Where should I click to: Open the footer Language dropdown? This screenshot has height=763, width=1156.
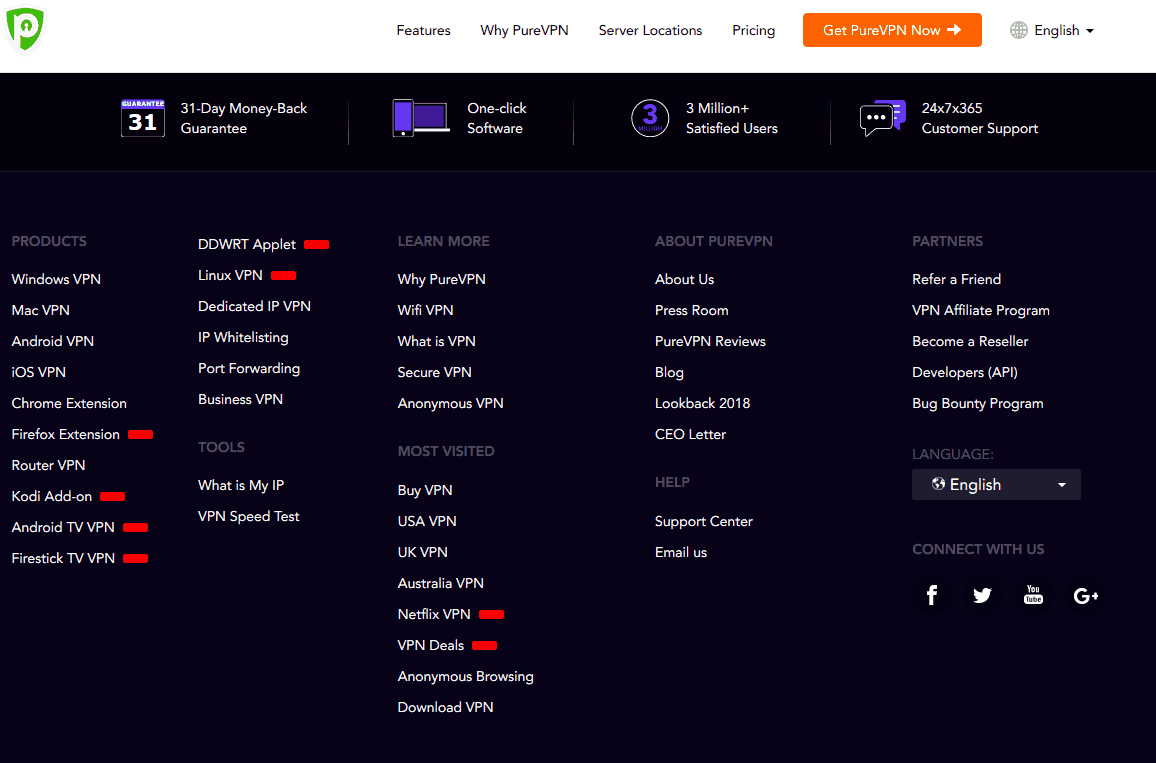[996, 485]
